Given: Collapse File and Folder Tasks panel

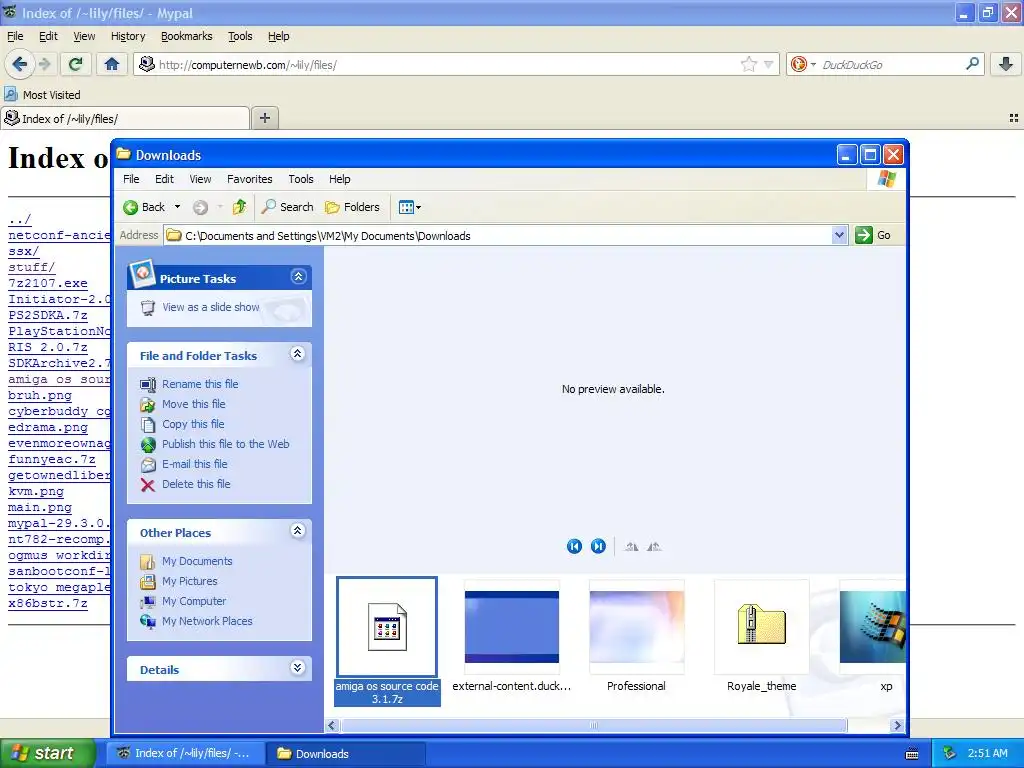Looking at the screenshot, I should [x=297, y=354].
